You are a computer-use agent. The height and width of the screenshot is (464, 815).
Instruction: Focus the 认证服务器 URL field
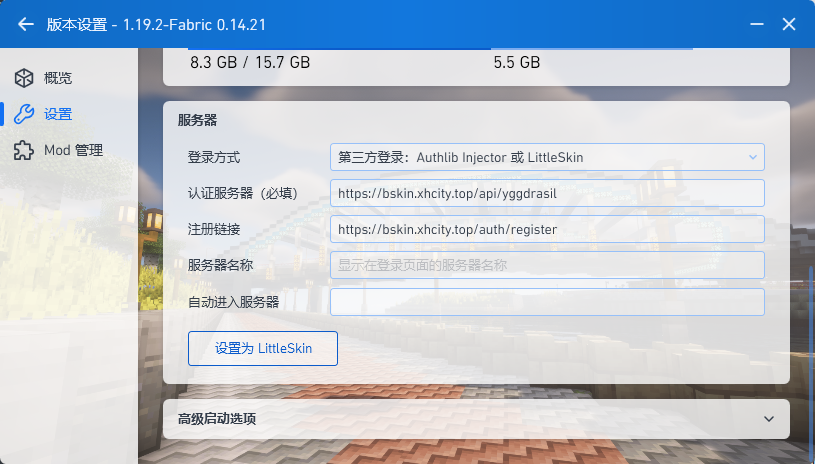pyautogui.click(x=547, y=193)
